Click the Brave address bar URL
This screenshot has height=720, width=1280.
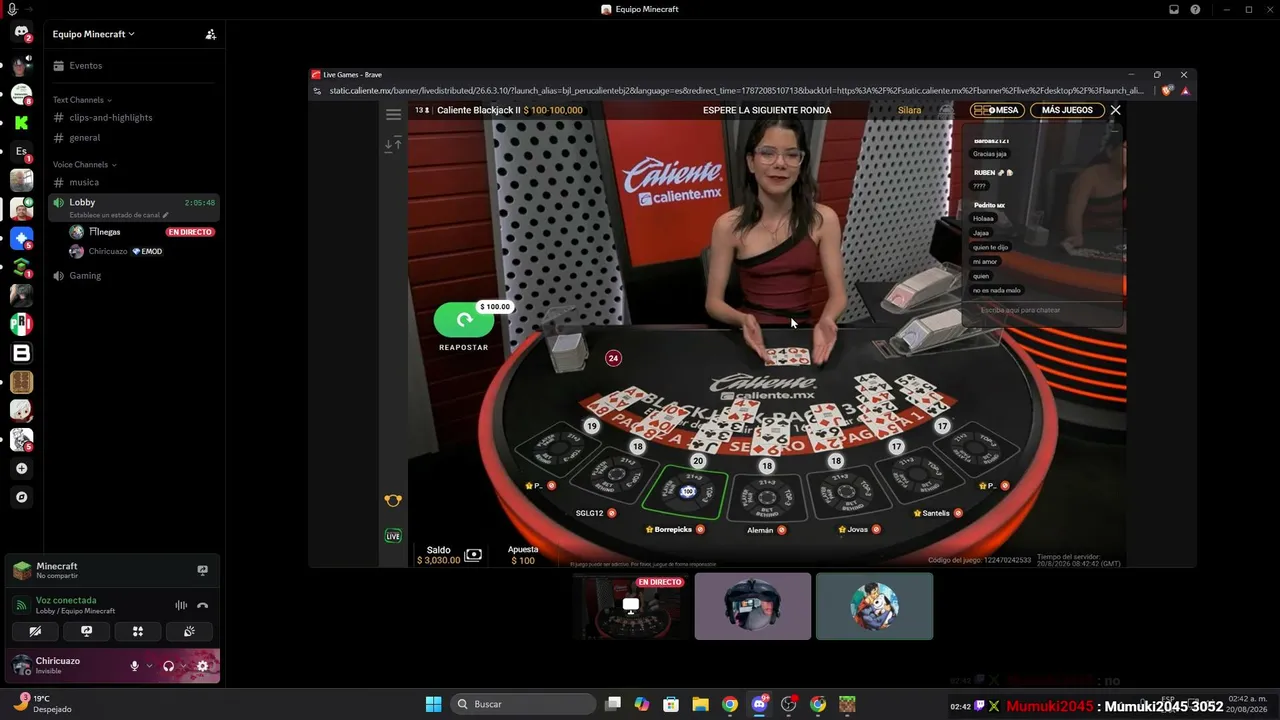[736, 91]
